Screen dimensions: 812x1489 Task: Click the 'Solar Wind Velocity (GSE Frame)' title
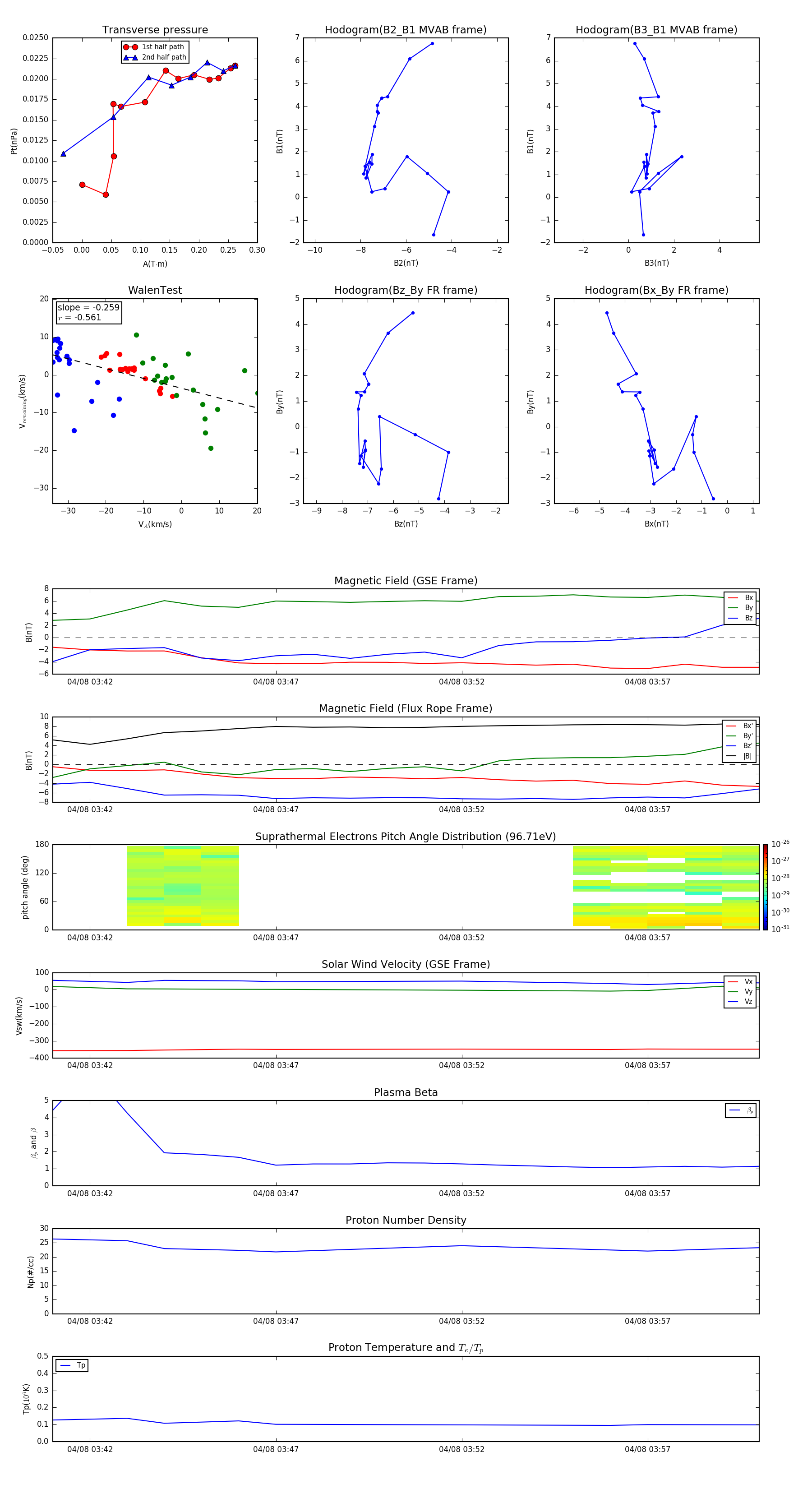[x=406, y=964]
